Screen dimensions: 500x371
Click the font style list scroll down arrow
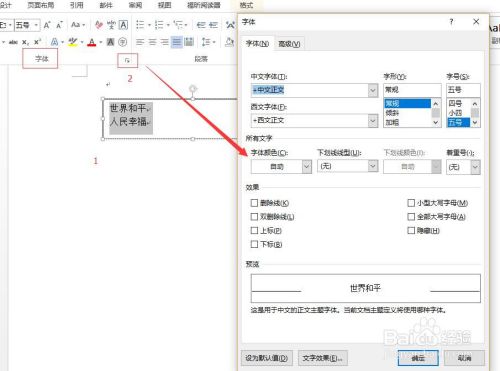click(436, 122)
